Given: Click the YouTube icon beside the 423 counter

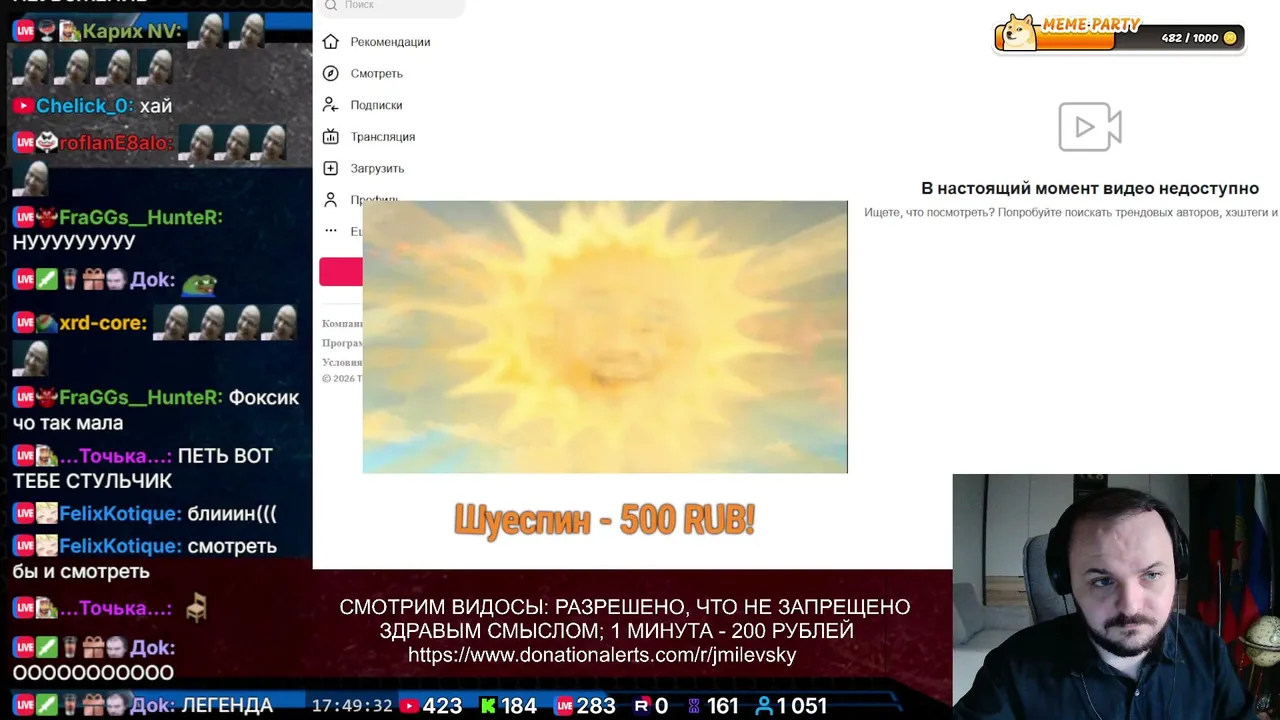Looking at the screenshot, I should (409, 706).
